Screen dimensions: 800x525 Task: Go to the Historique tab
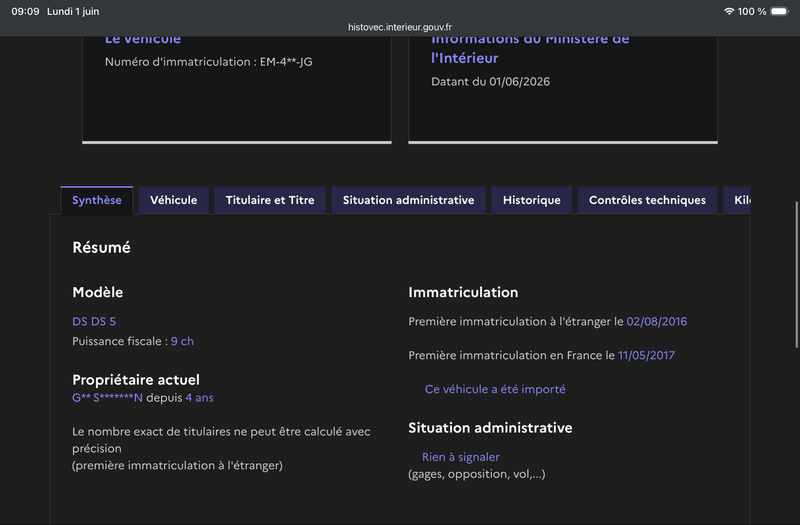pos(532,201)
